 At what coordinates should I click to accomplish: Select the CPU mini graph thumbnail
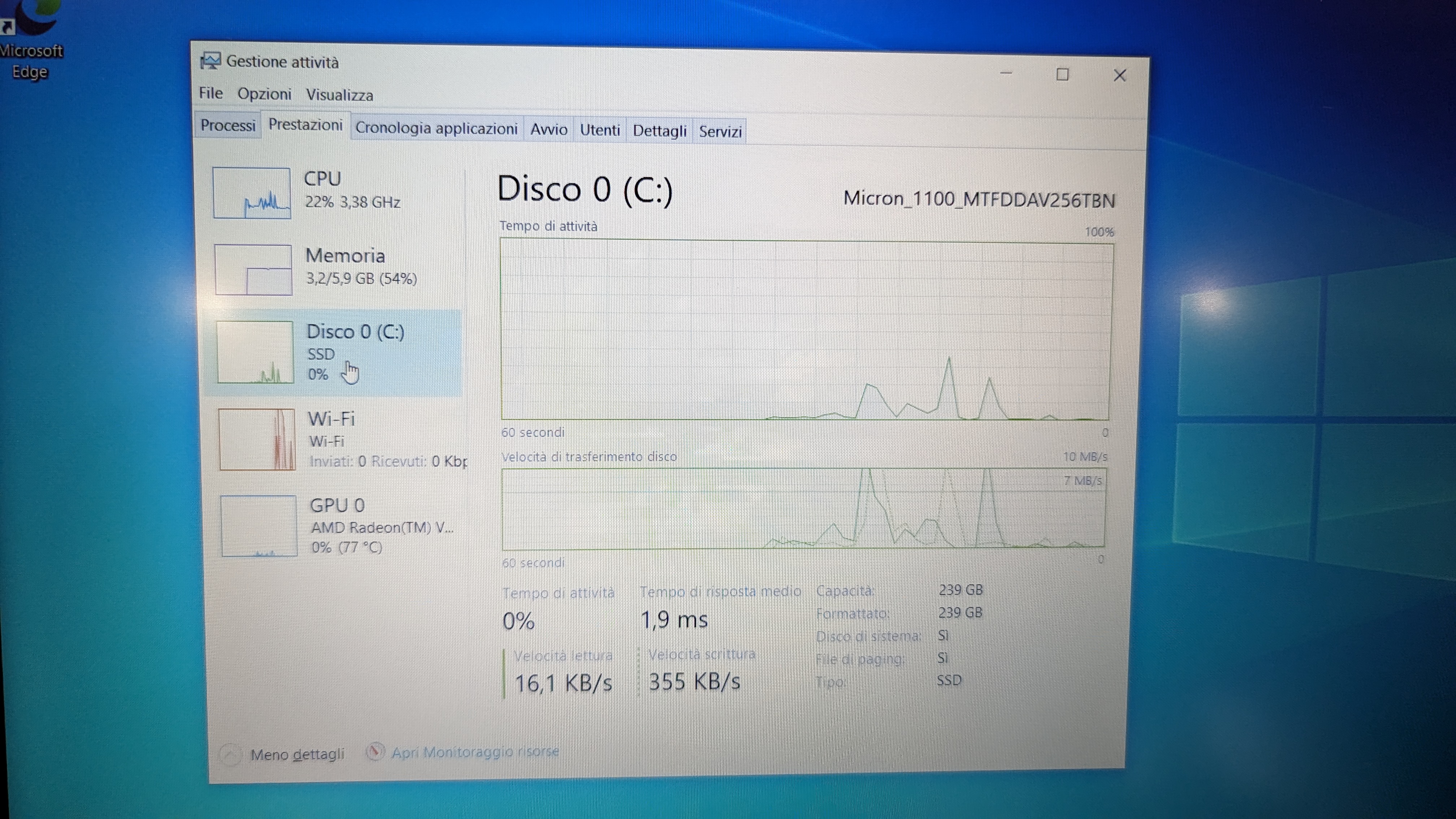click(x=252, y=193)
